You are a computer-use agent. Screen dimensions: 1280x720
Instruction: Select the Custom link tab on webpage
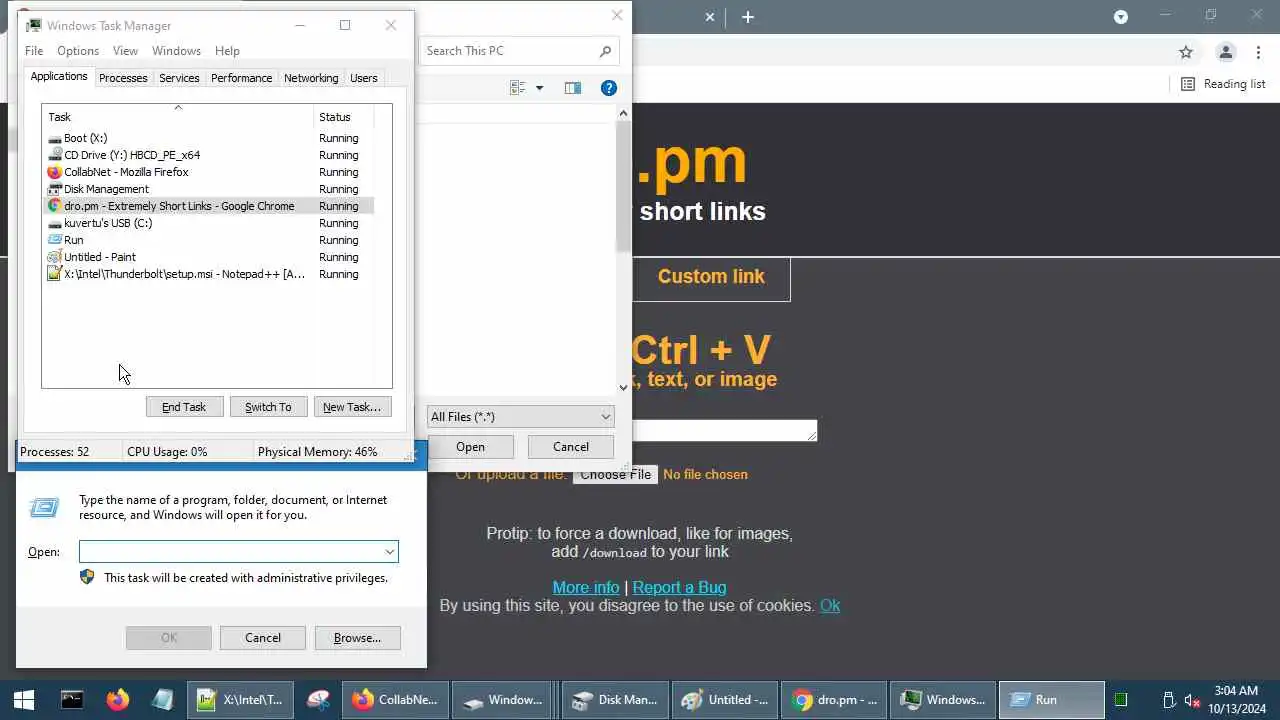click(x=711, y=278)
